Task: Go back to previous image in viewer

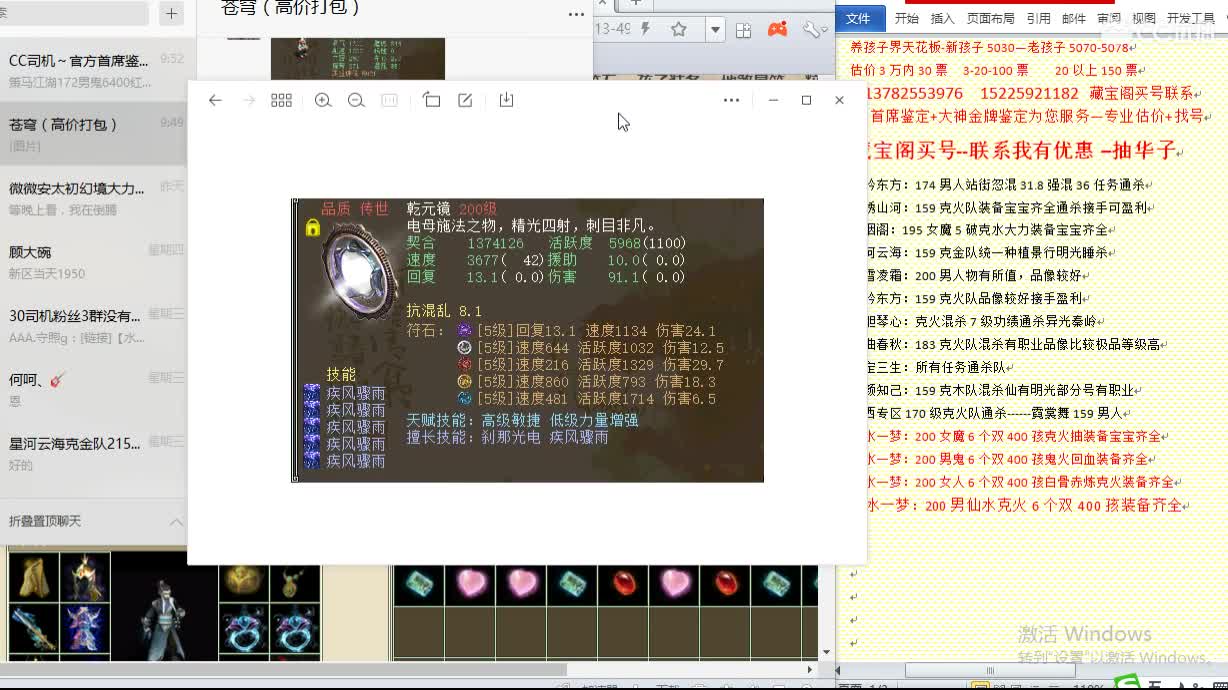Action: pos(215,100)
